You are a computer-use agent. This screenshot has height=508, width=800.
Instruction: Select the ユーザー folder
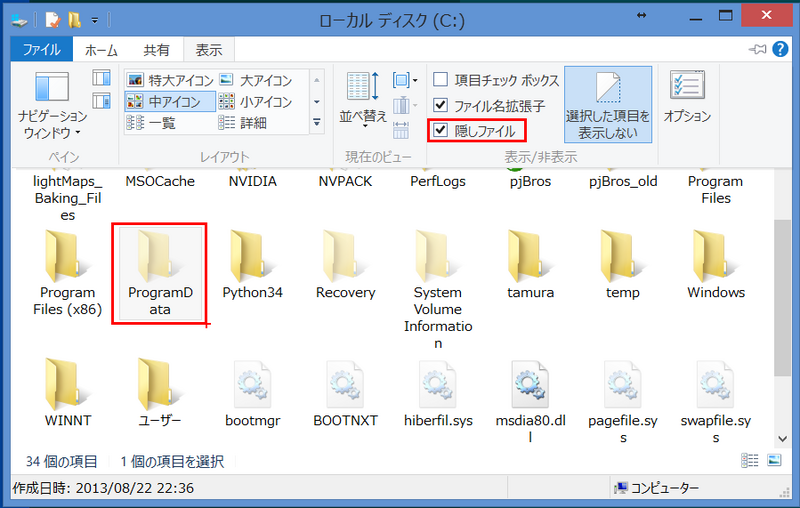160,393
